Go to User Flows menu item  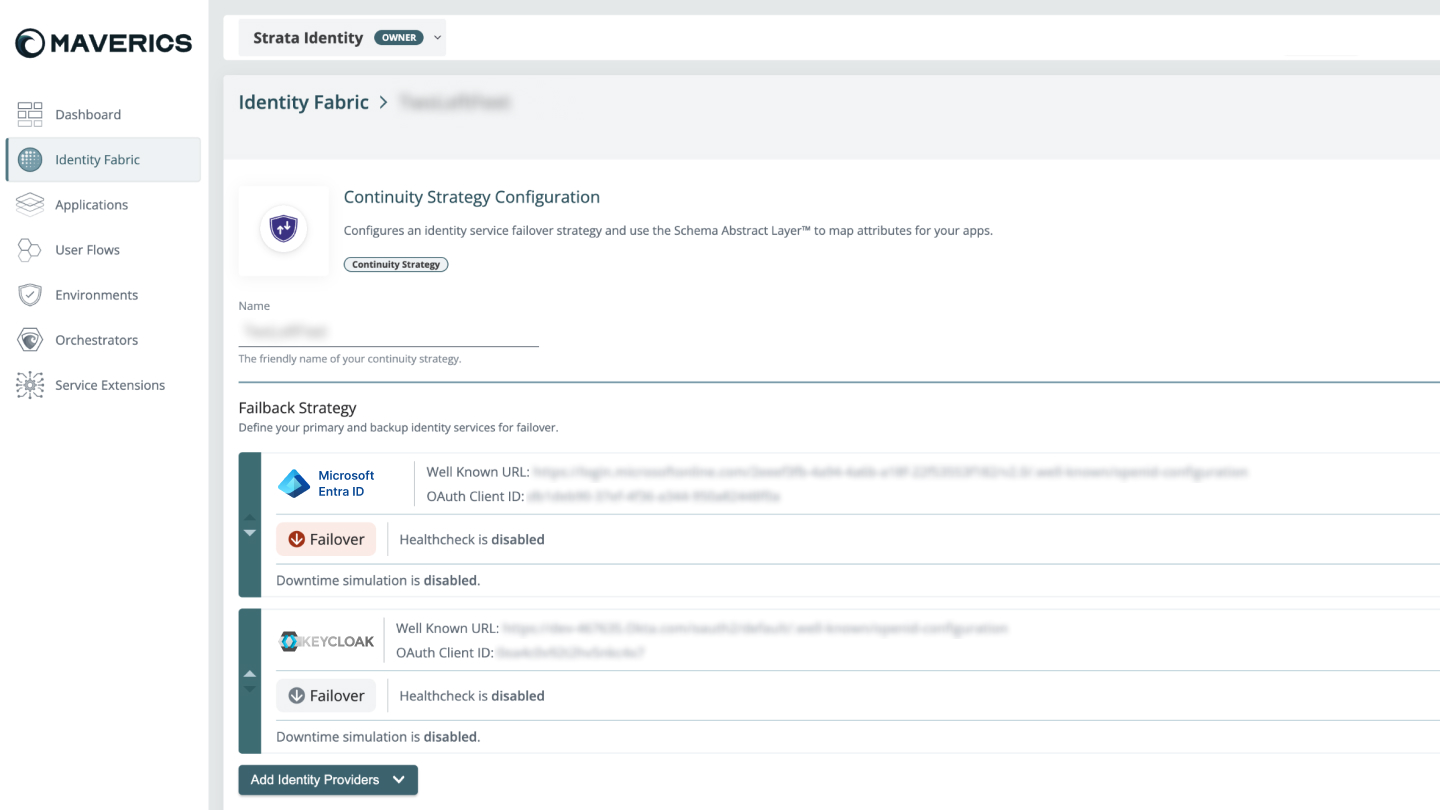[103, 249]
